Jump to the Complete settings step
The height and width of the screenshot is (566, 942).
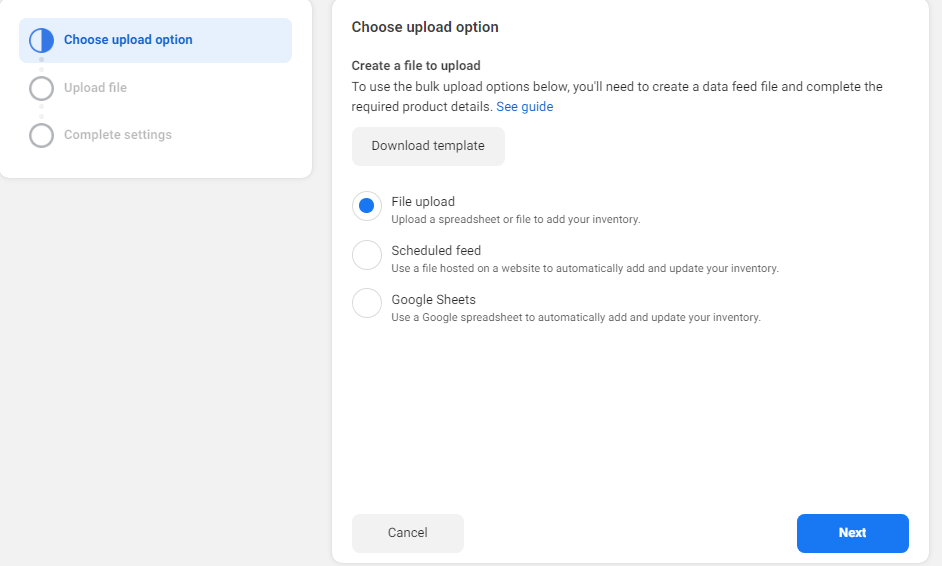117,135
